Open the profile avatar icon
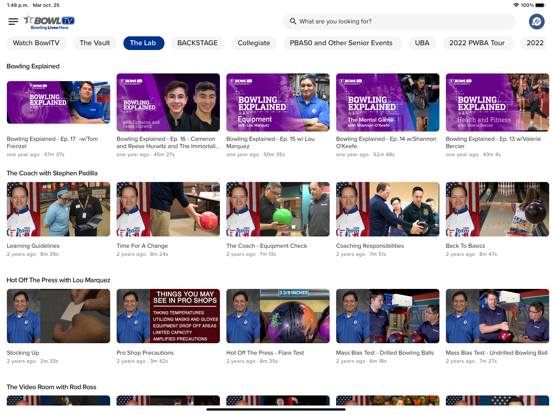 (x=537, y=22)
